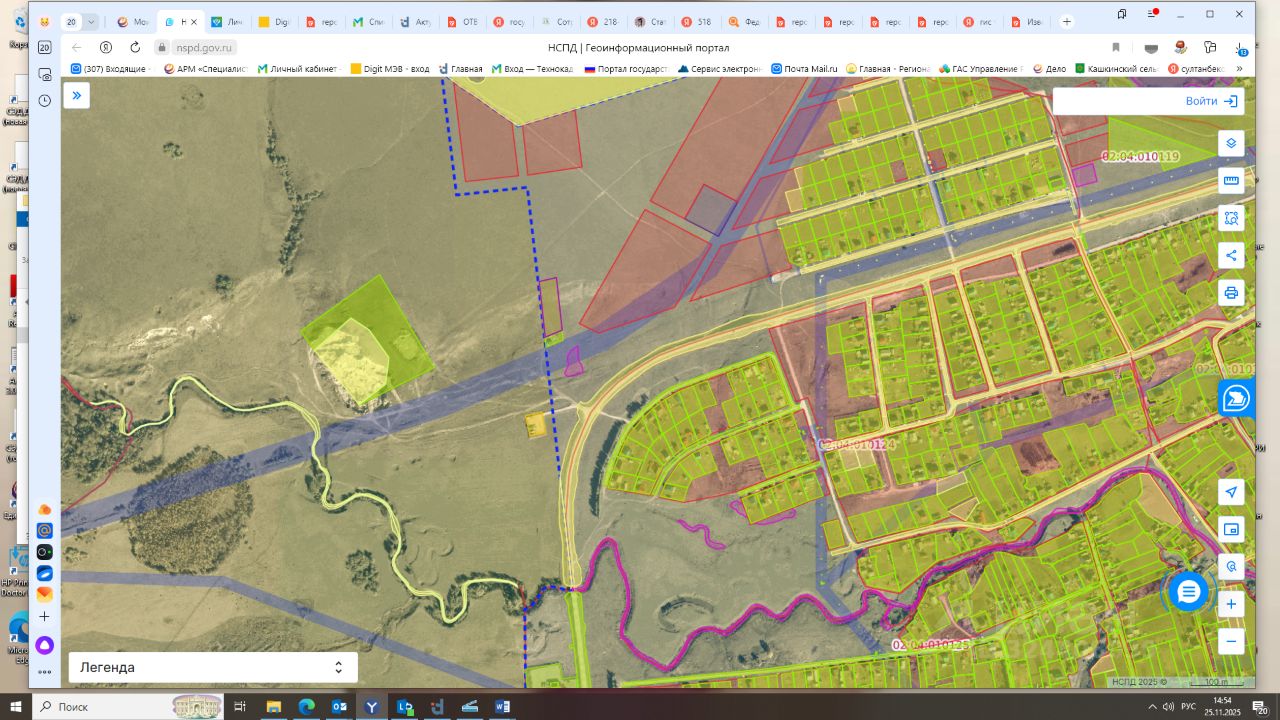The width and height of the screenshot is (1280, 720).
Task: Show more bookmarks with overflow chevron
Action: pos(1240,69)
